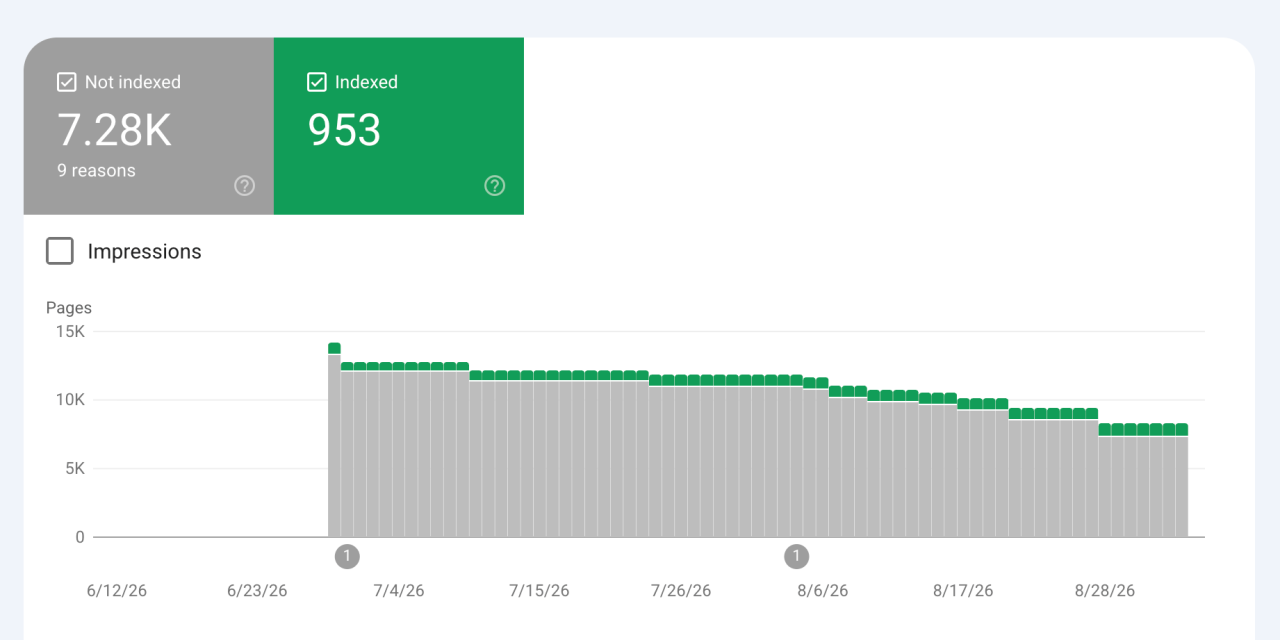
Task: Click the last bar in the chart
Action: tap(1182, 480)
